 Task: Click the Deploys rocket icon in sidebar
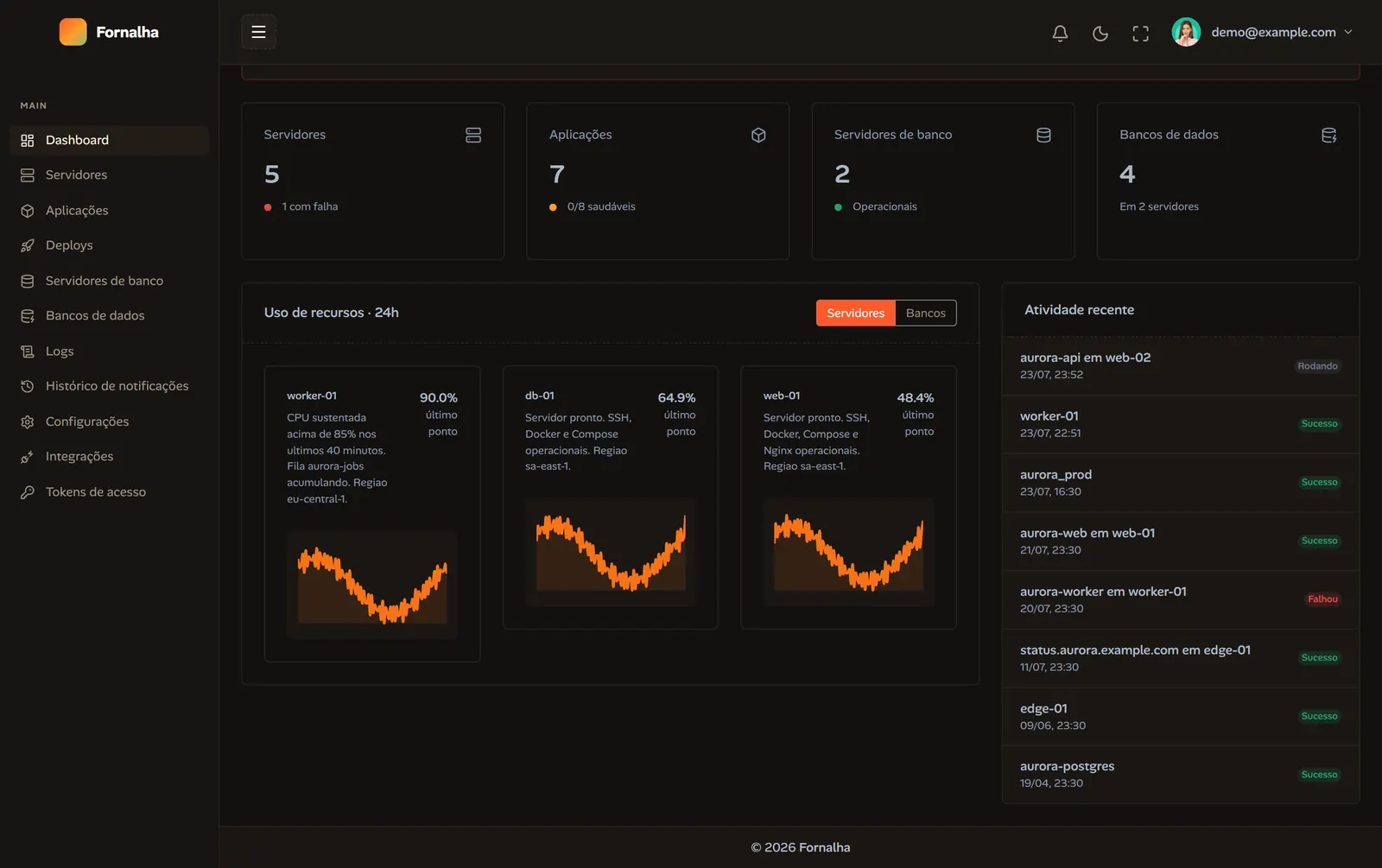pos(28,245)
